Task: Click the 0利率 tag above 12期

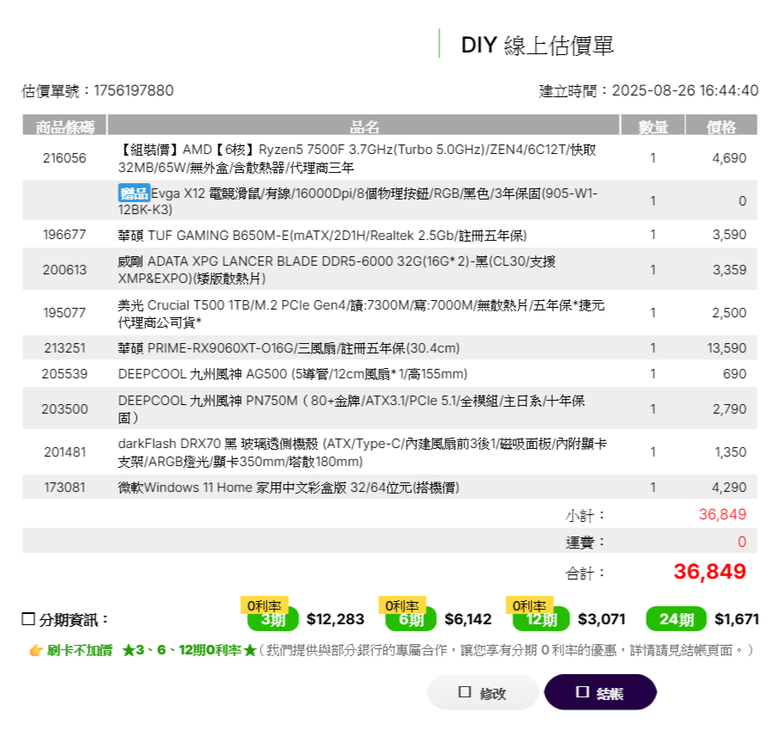Action: (x=529, y=606)
